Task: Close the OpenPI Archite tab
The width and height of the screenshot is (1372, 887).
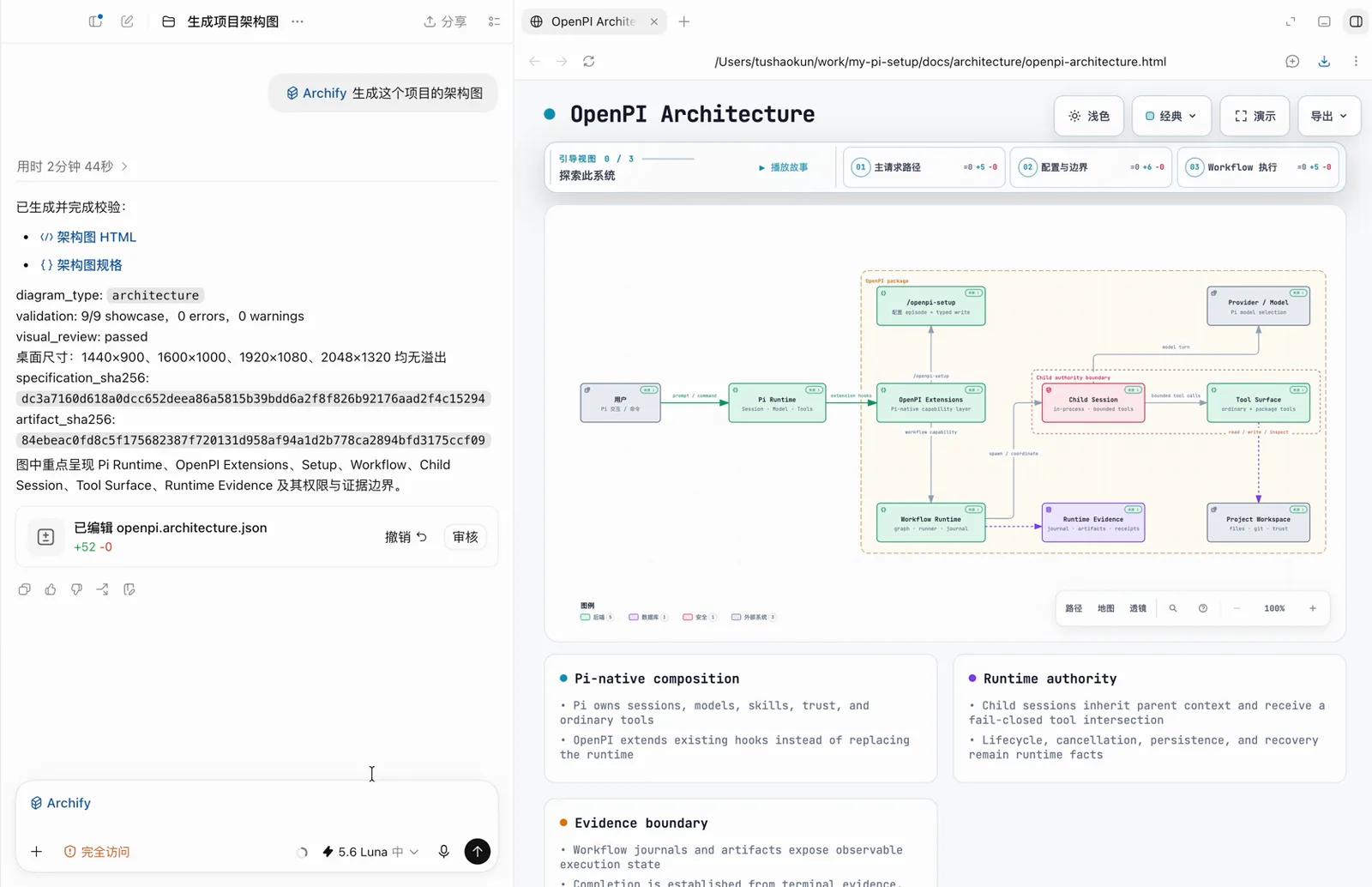Action: [654, 21]
